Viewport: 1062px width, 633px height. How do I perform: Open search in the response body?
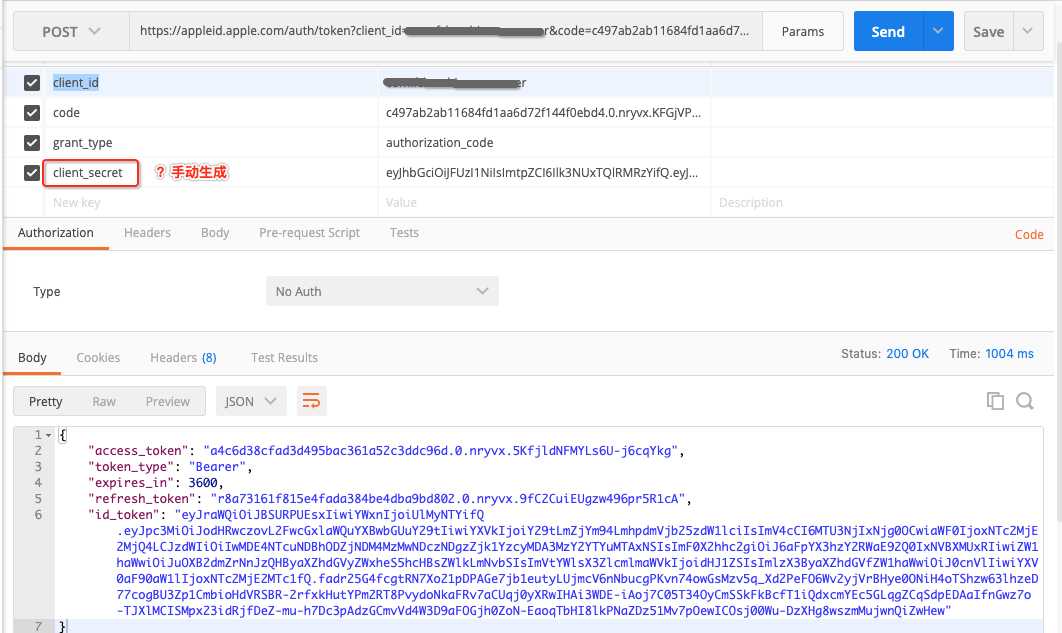1025,401
